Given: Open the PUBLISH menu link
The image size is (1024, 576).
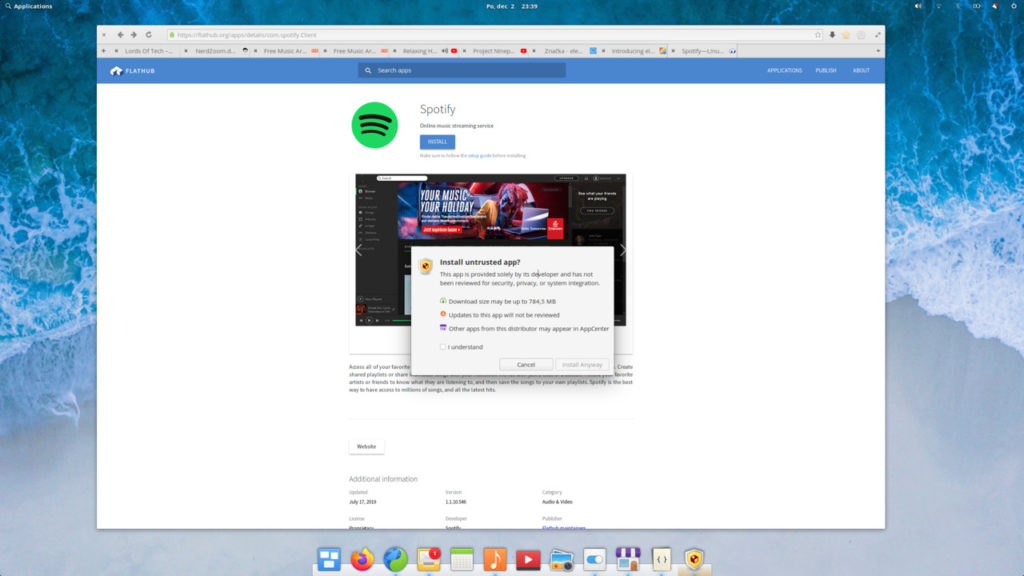Looking at the screenshot, I should coord(825,71).
